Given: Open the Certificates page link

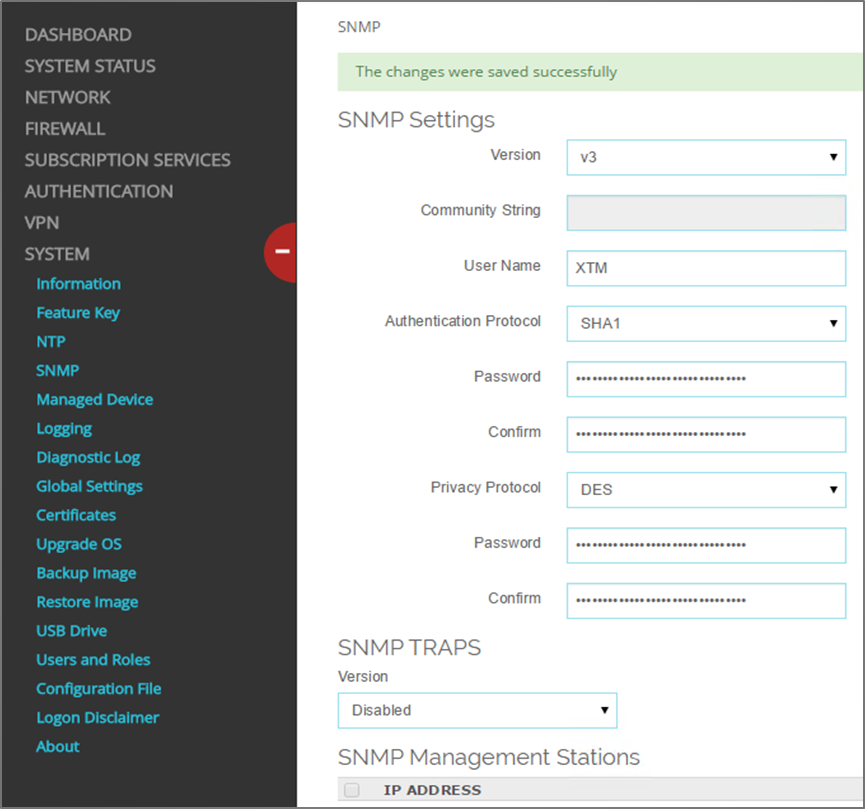Looking at the screenshot, I should tap(76, 516).
